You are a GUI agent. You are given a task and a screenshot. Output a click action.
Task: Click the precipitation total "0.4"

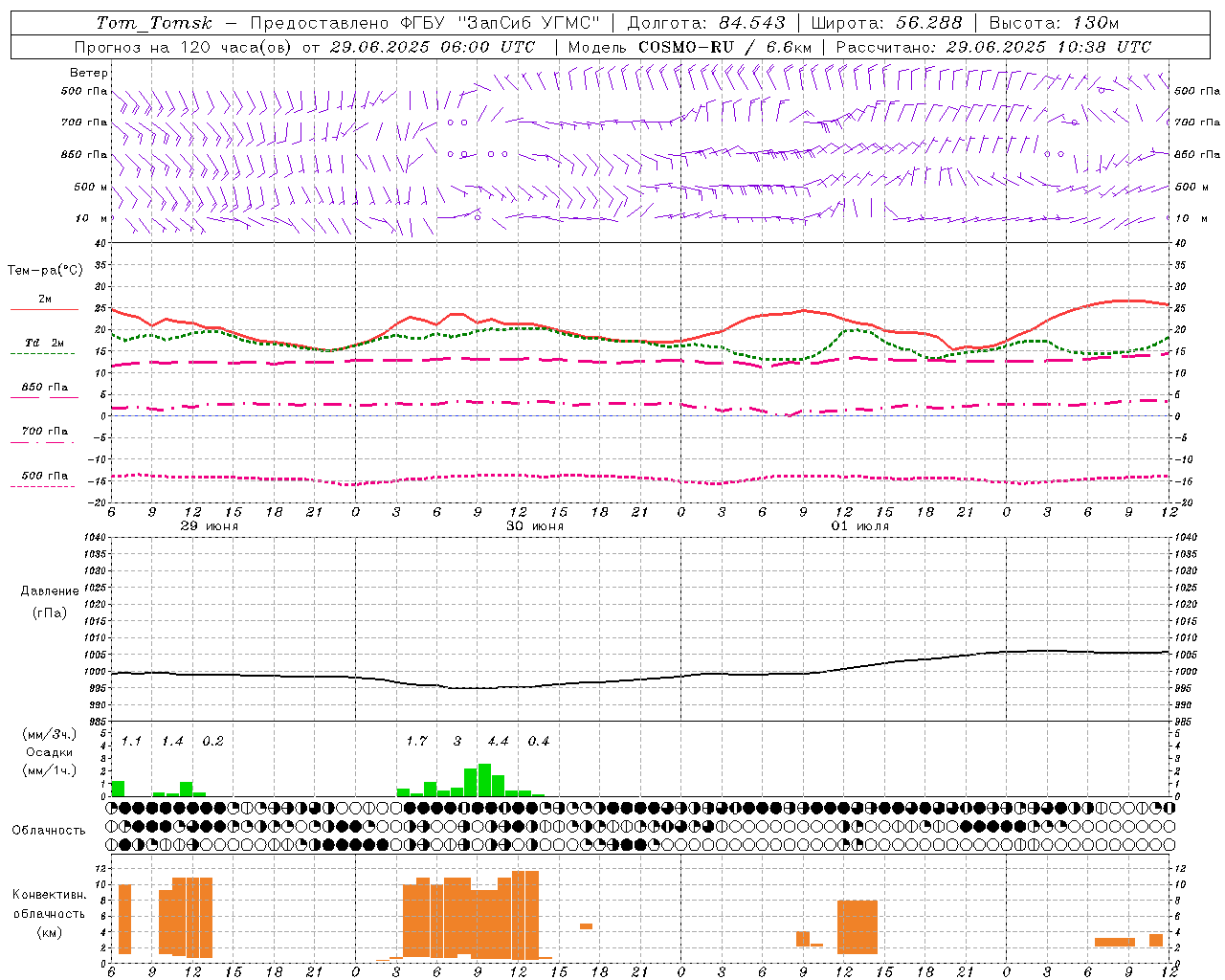[539, 742]
